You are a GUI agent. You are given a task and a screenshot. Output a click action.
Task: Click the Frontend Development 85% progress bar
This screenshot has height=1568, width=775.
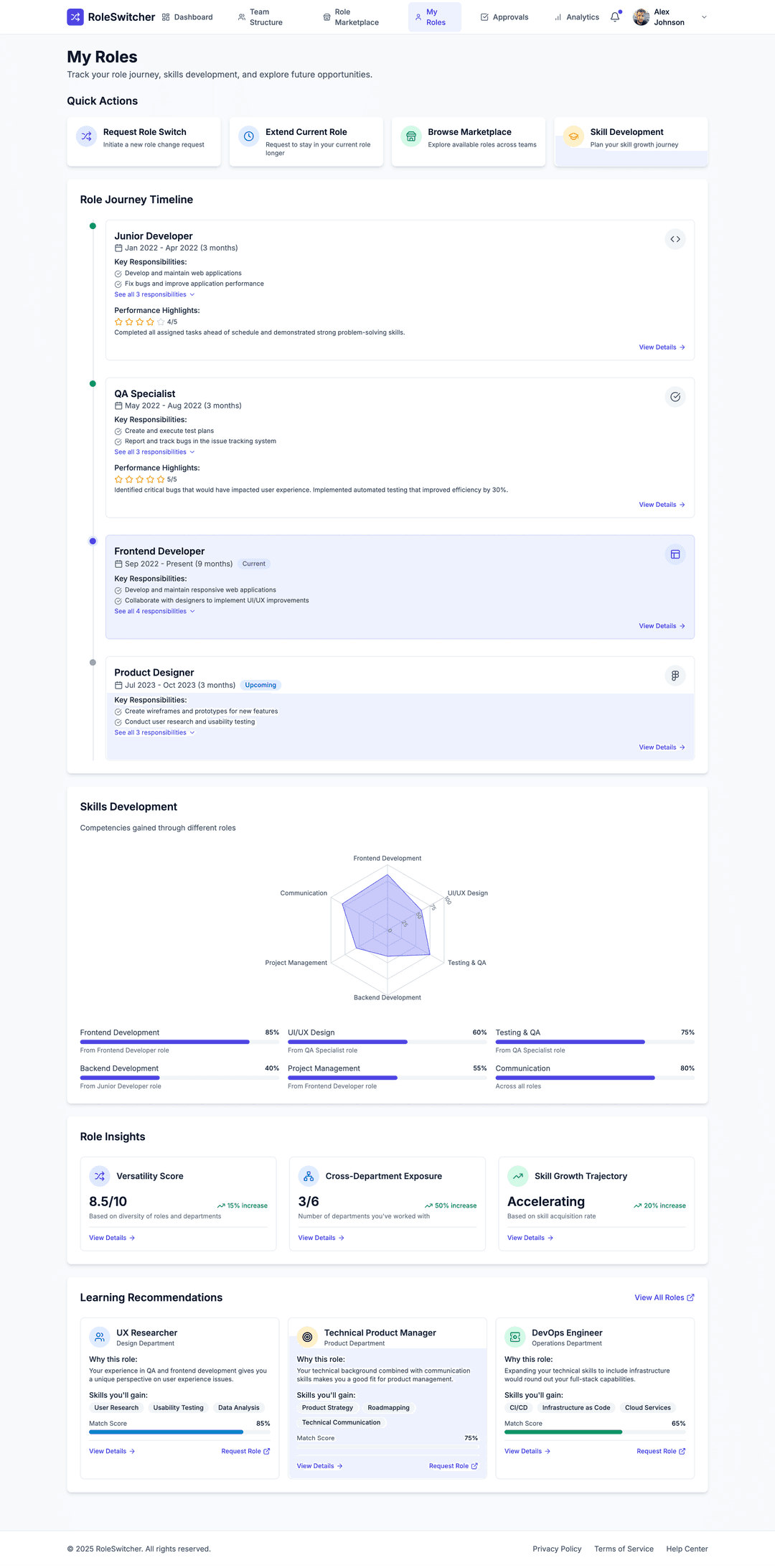[x=179, y=1042]
